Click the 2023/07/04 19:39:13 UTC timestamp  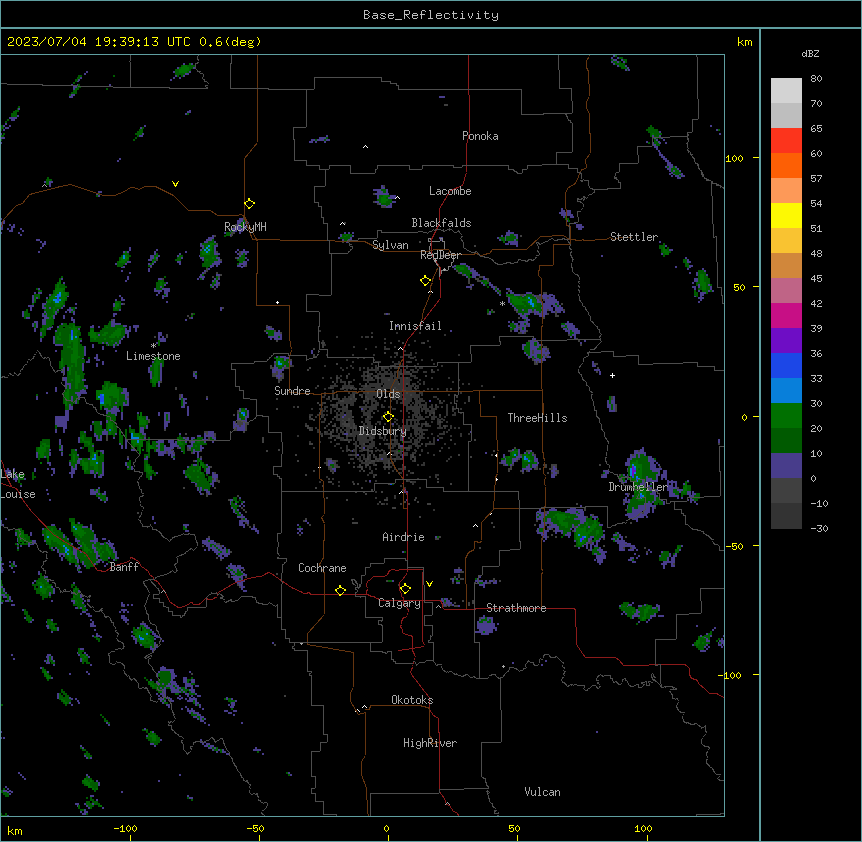pos(99,42)
